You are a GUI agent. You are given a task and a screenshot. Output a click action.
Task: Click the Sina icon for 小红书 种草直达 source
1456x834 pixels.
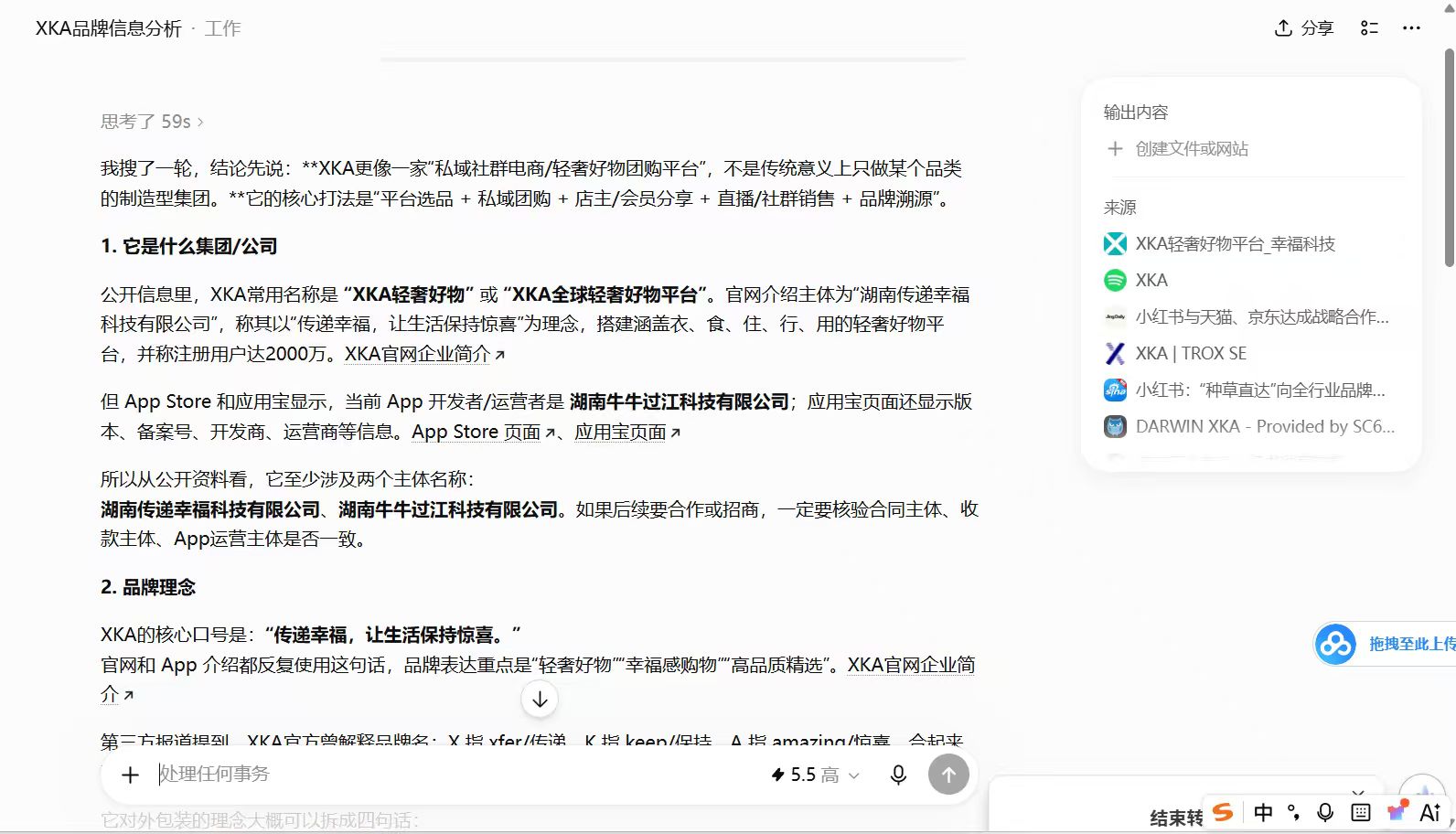(x=1115, y=390)
